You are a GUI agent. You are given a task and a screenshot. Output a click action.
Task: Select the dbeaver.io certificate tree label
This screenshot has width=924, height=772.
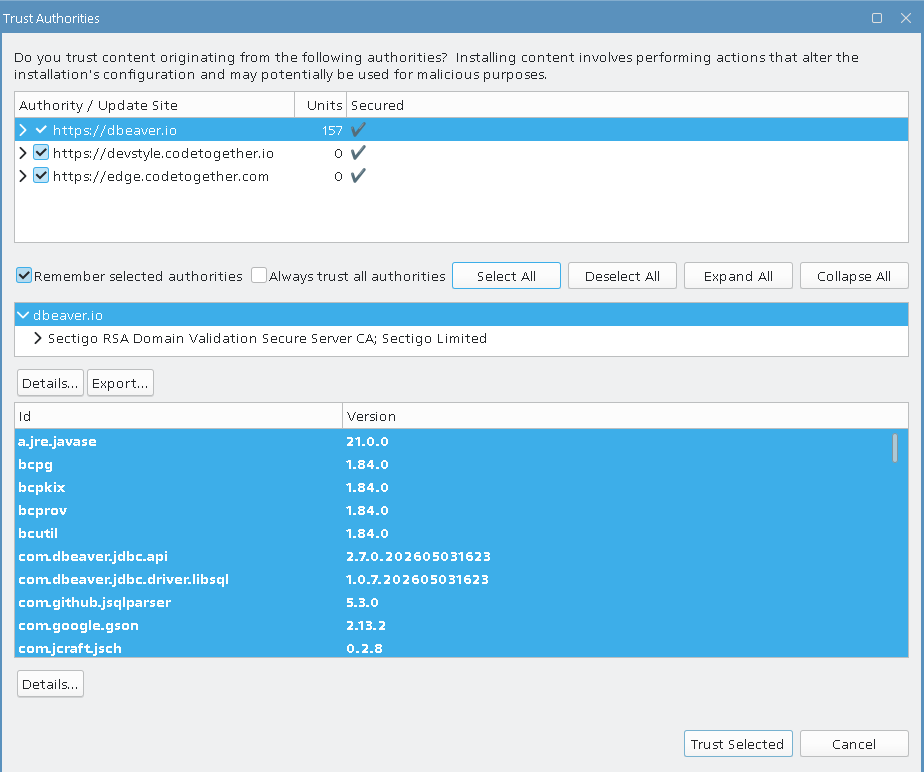click(x=68, y=315)
